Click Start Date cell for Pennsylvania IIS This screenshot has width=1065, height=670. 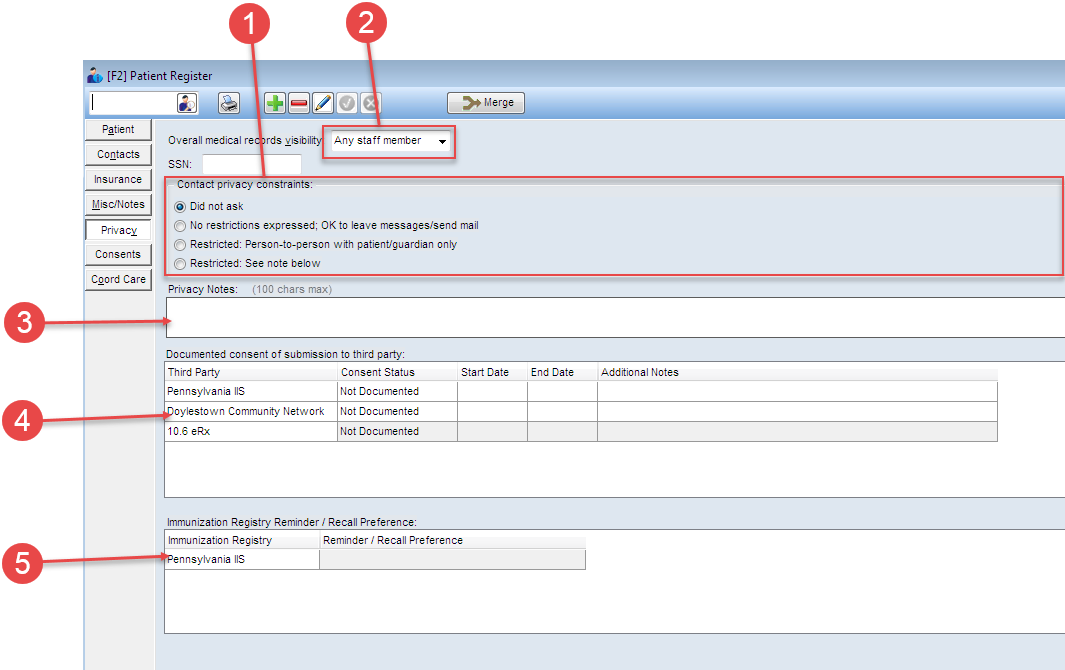[x=492, y=391]
